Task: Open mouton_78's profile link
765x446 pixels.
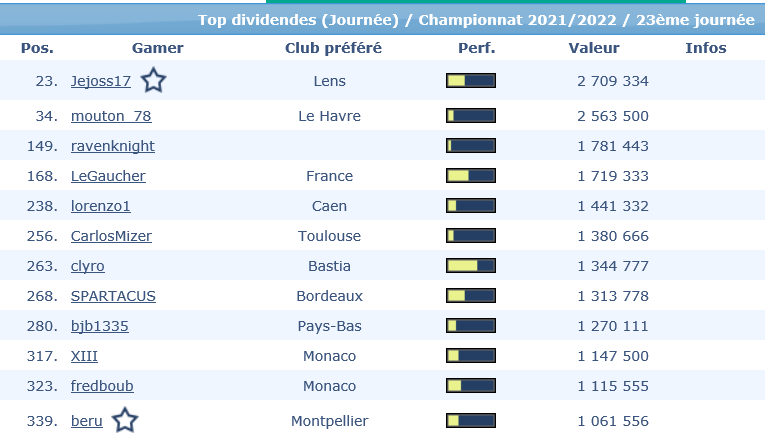Action: click(x=111, y=116)
